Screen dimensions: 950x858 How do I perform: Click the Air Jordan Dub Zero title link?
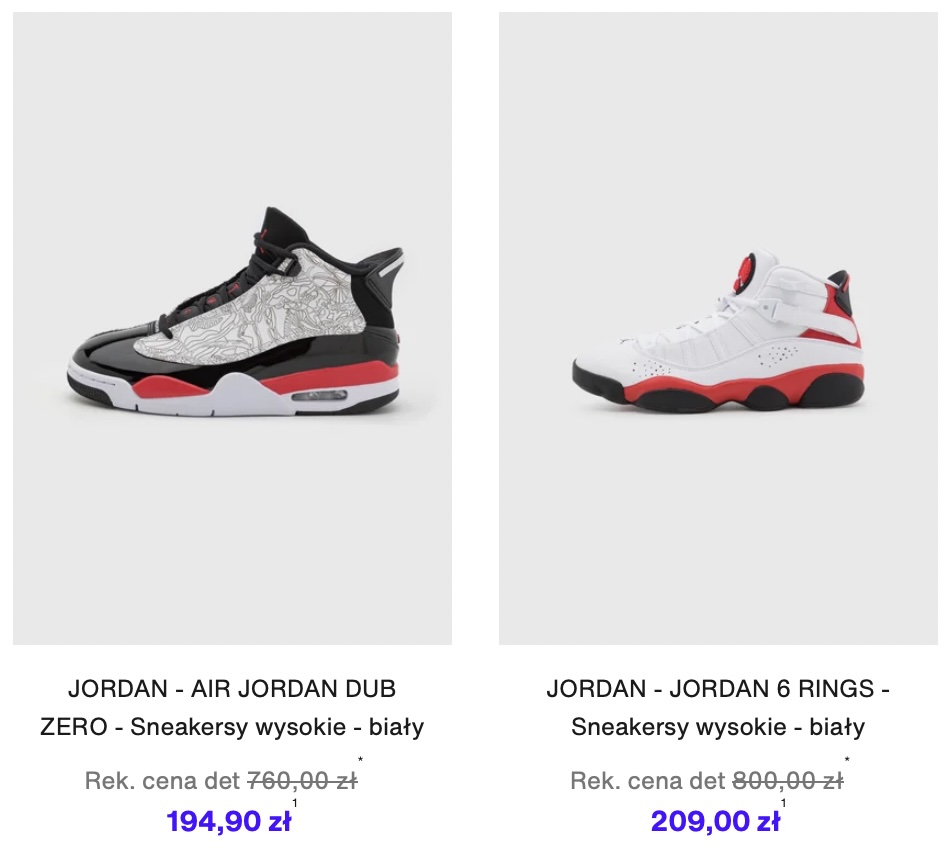pos(232,707)
